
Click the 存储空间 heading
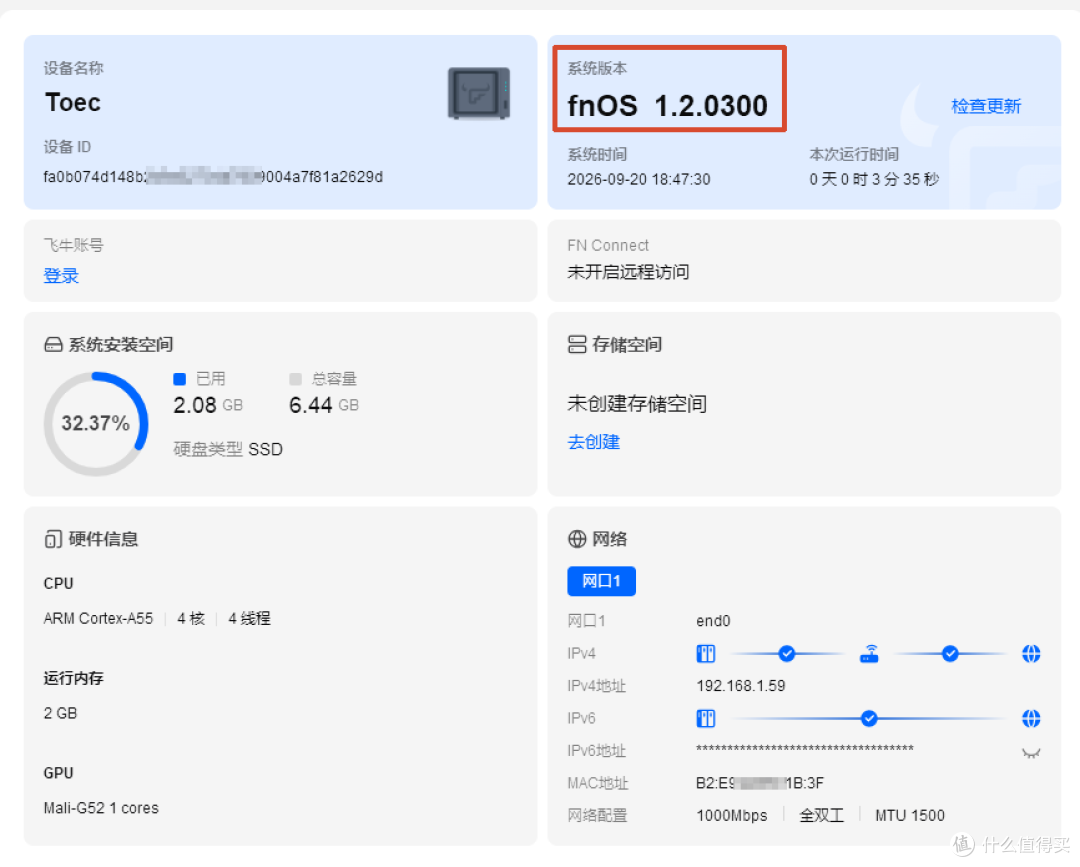point(627,344)
